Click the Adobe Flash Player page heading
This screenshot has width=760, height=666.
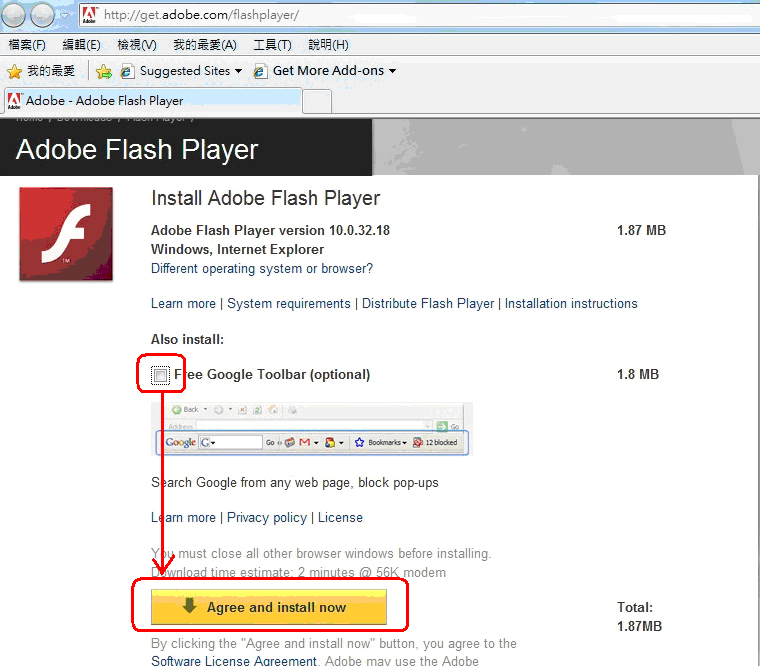(137, 149)
